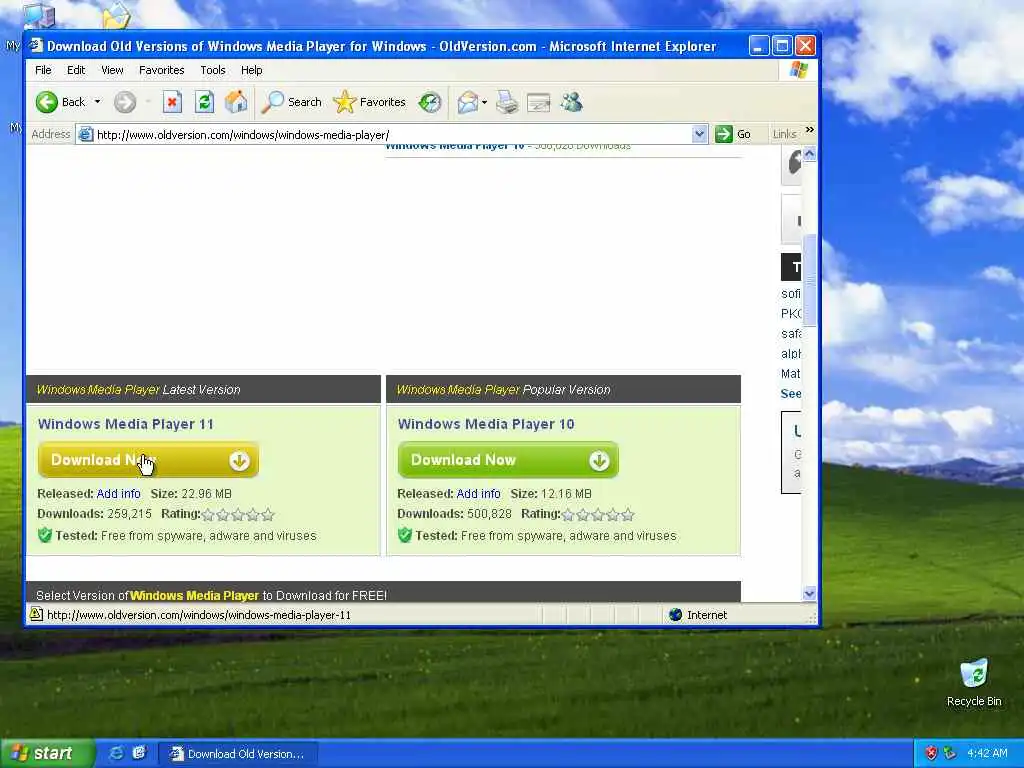Click the scrollbar down arrow
Image resolution: width=1024 pixels, height=768 pixels.
pos(809,594)
